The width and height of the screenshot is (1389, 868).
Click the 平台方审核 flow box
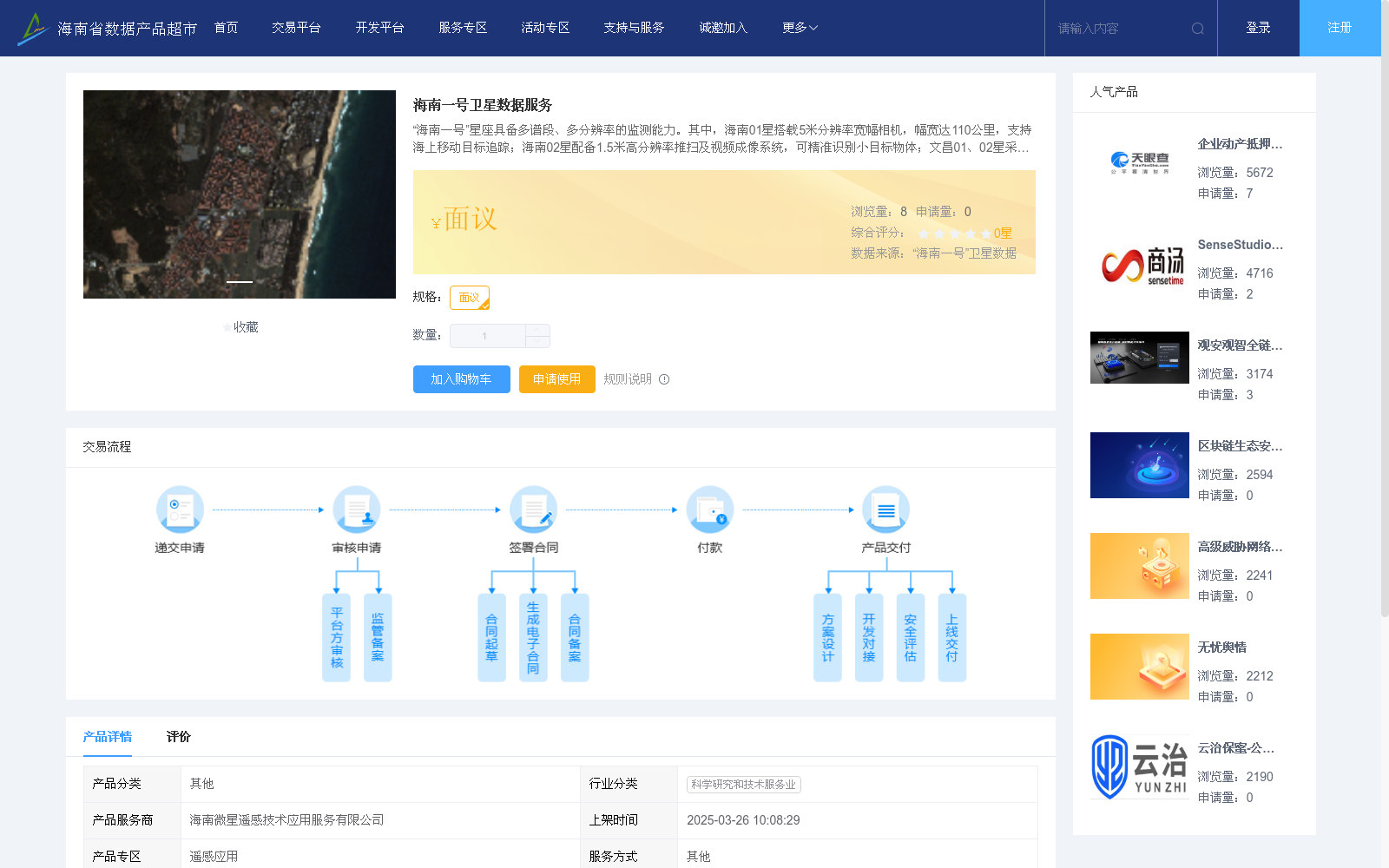336,637
